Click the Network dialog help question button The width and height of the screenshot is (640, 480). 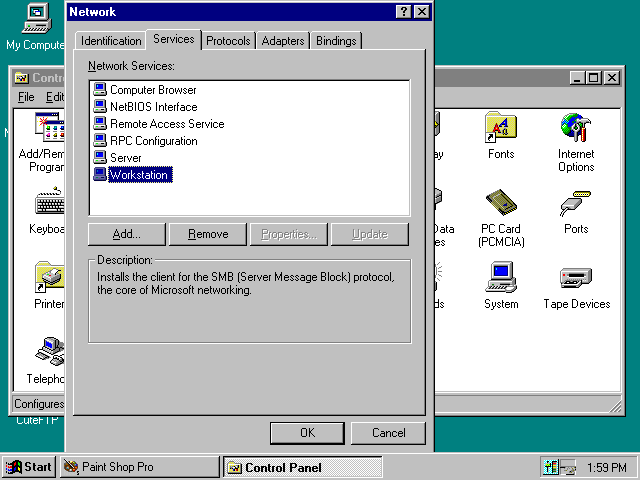[x=403, y=11]
